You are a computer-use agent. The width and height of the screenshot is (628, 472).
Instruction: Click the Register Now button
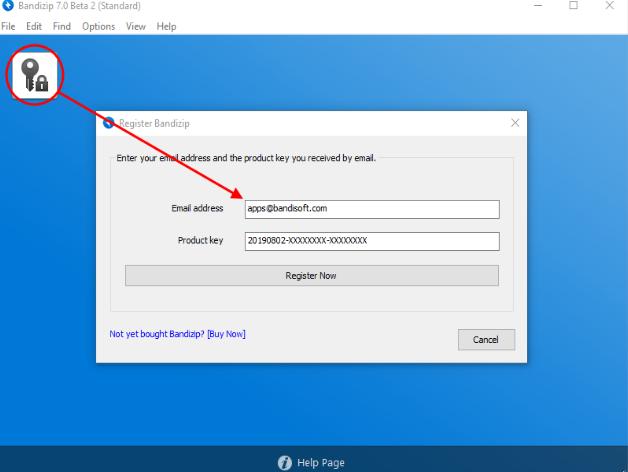(x=312, y=276)
